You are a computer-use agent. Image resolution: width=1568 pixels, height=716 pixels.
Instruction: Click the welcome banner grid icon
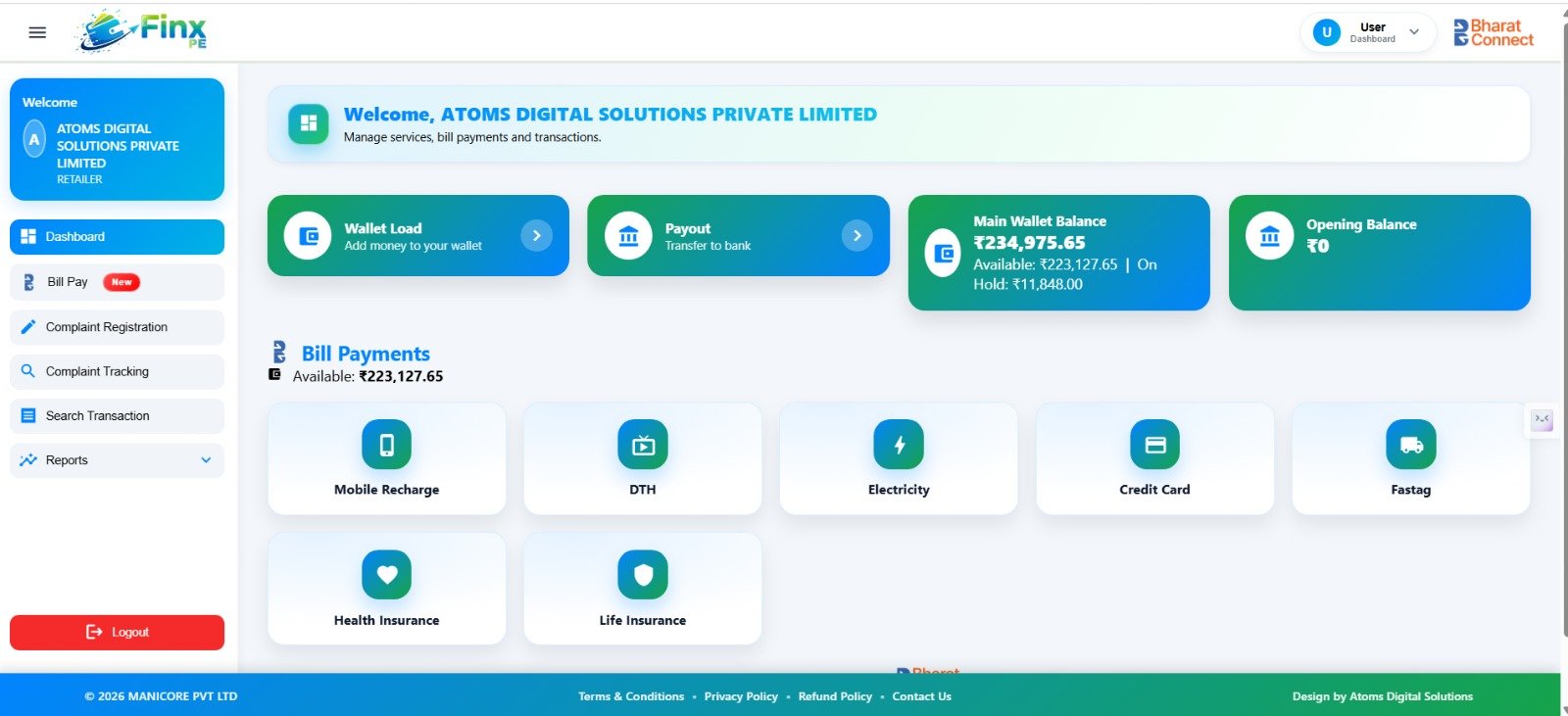coord(309,123)
